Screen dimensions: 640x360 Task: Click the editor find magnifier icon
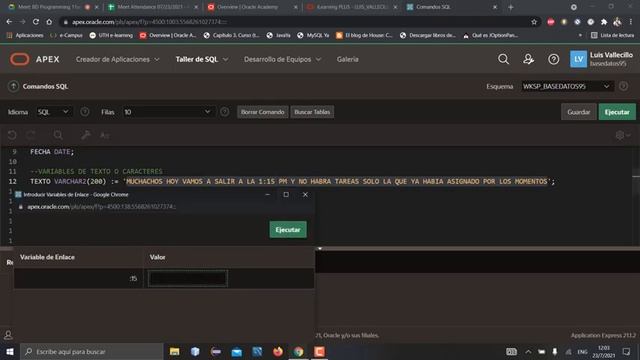[x=58, y=135]
